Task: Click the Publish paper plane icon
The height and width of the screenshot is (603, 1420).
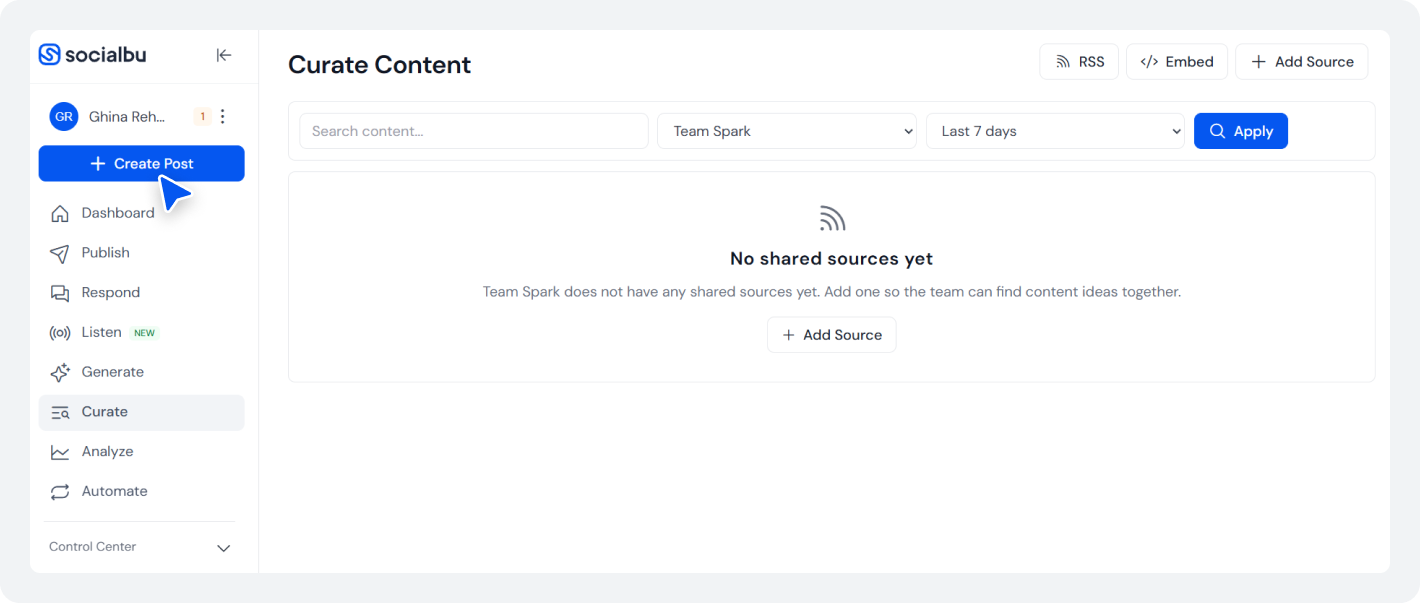Action: (x=60, y=253)
